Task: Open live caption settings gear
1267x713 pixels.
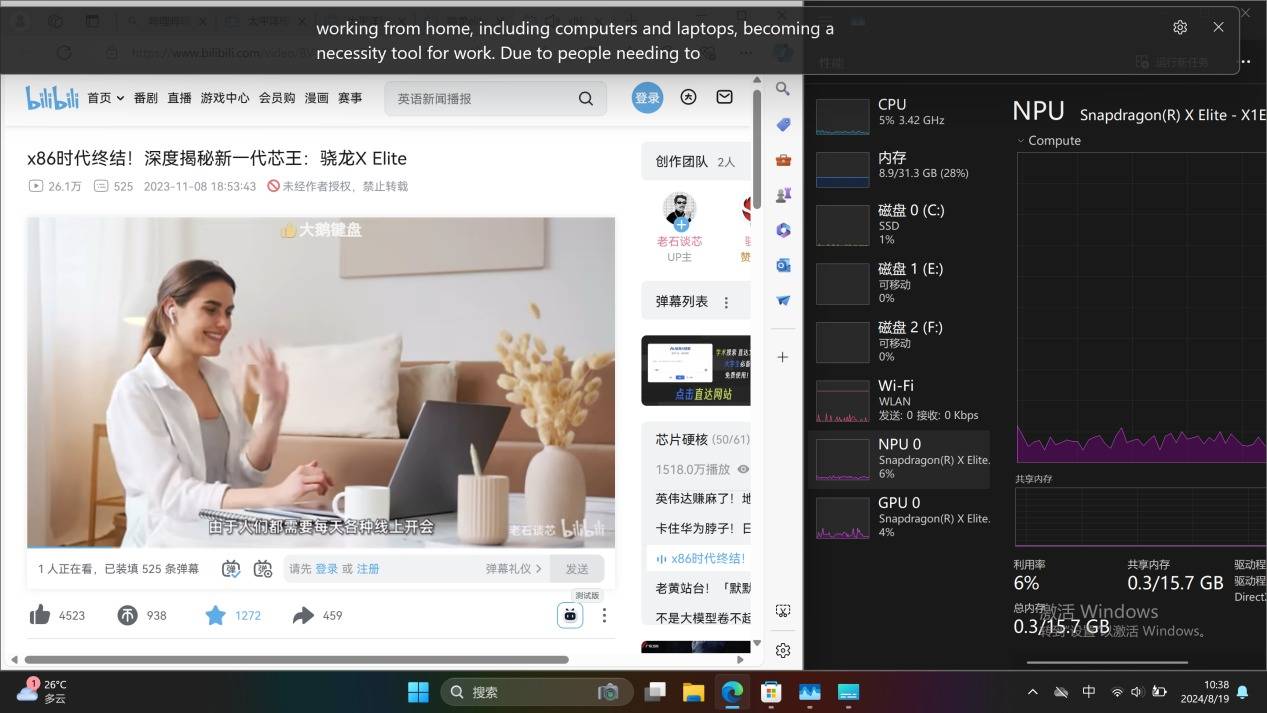Action: tap(1180, 27)
